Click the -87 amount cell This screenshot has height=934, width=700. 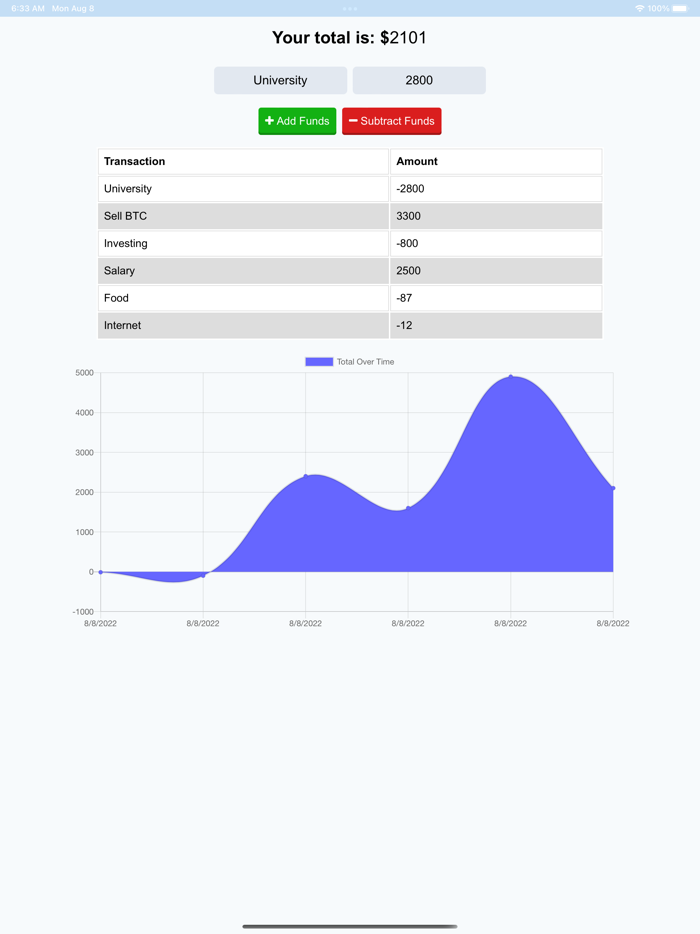click(x=496, y=298)
